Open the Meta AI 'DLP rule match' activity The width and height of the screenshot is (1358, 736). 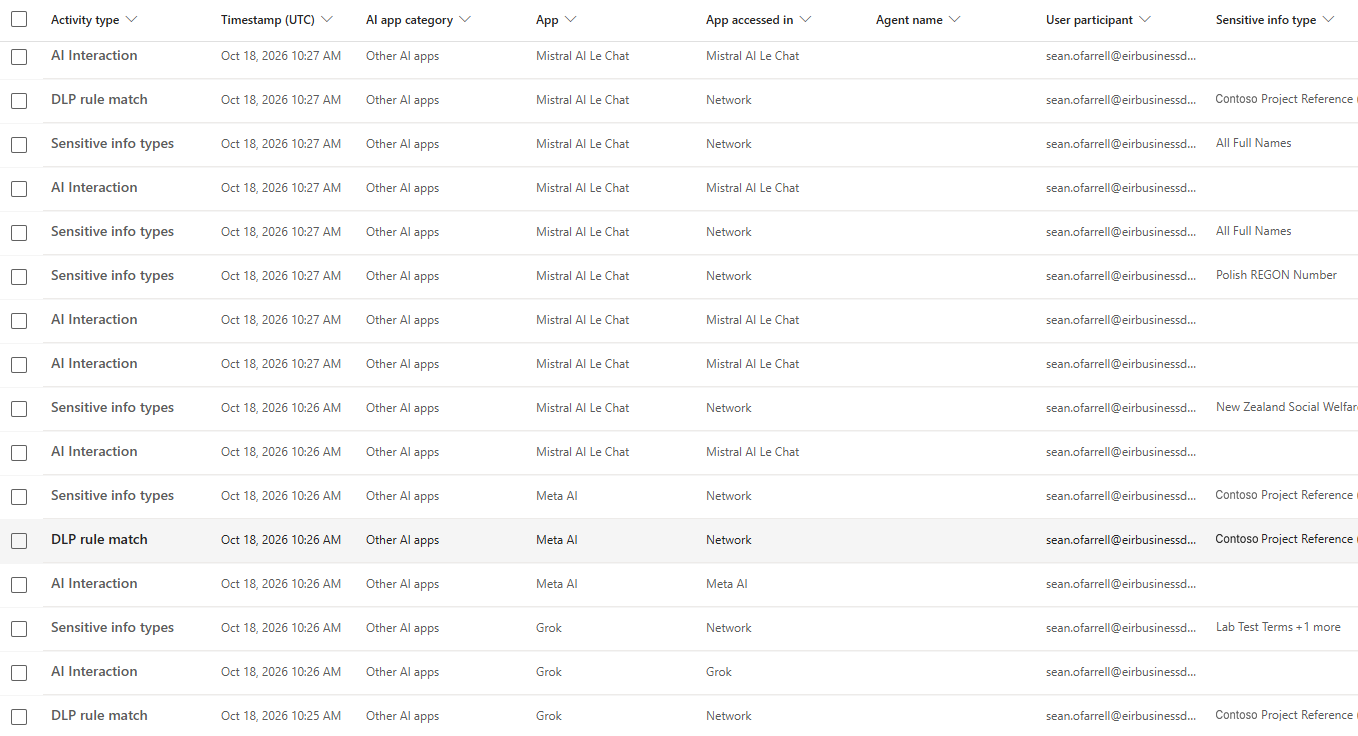pos(99,539)
